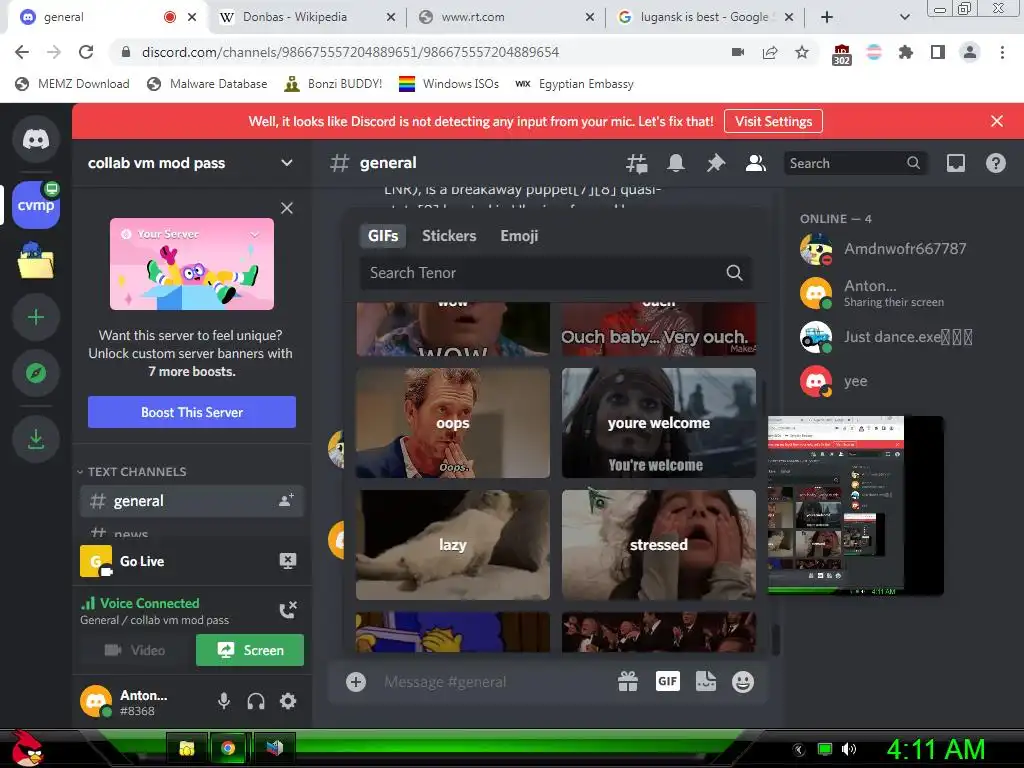Turn on Video camera button
This screenshot has width=1024, height=768.
(135, 650)
